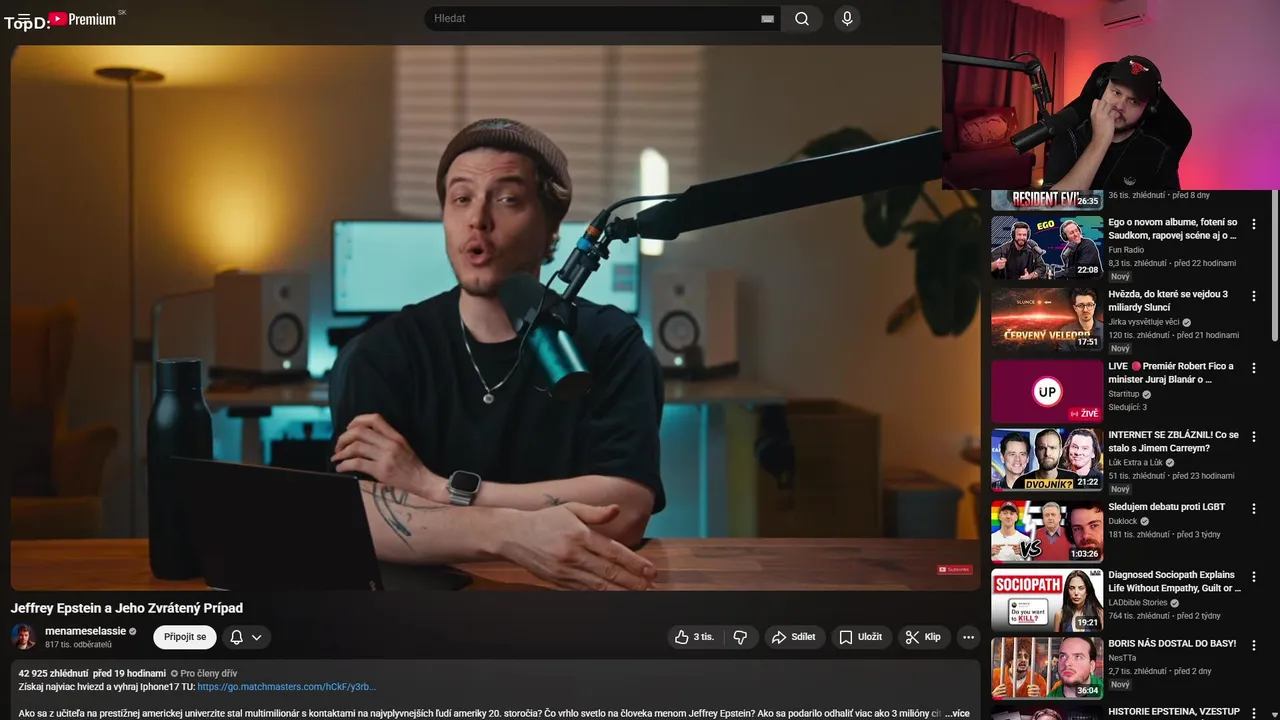1280x720 pixels.
Task: Pause the video by clicking the player
Action: 495,318
